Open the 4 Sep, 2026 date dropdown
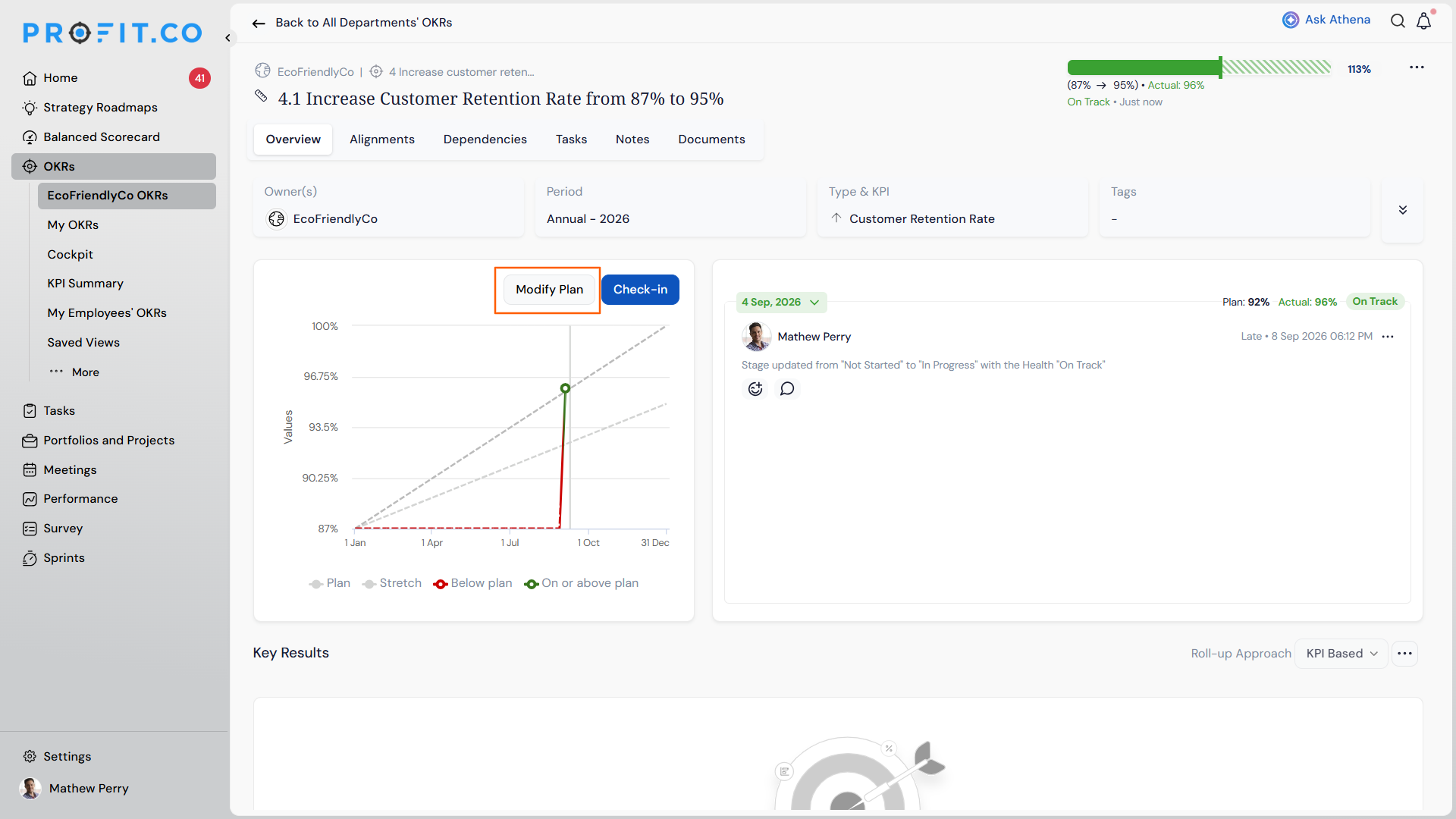1456x819 pixels. tap(781, 303)
